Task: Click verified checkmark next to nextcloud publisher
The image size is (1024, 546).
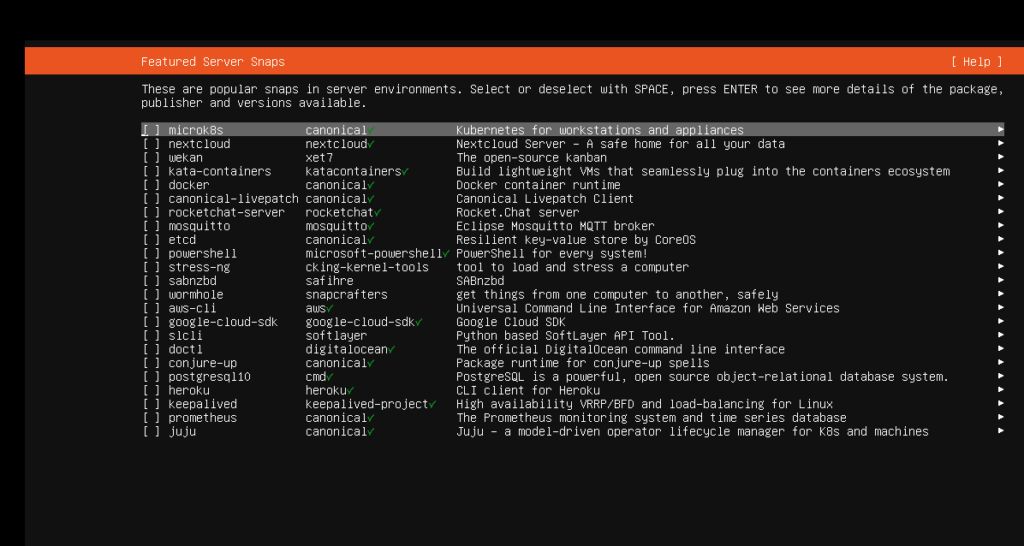Action: pyautogui.click(x=371, y=144)
